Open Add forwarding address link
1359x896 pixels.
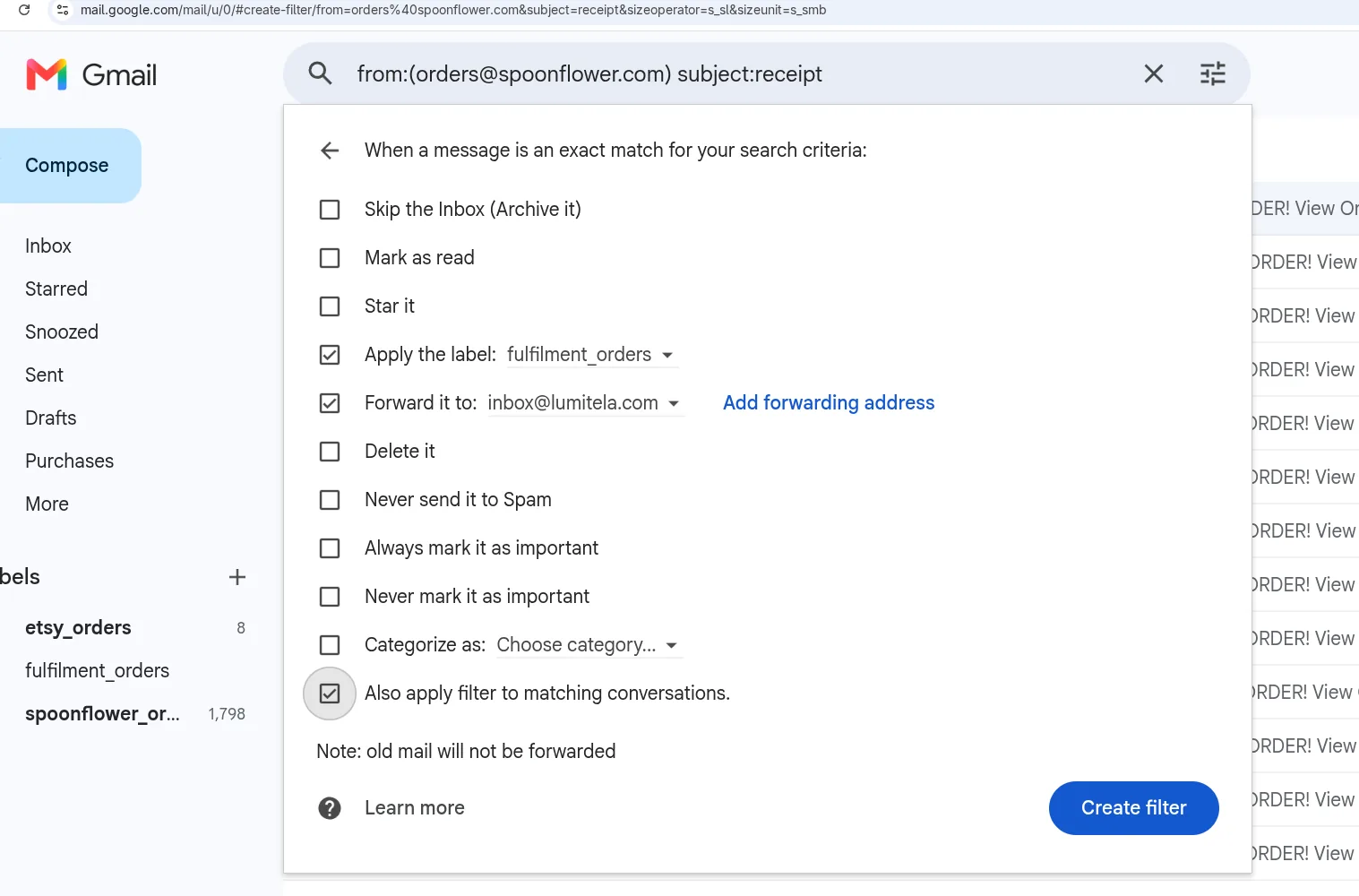pos(829,403)
